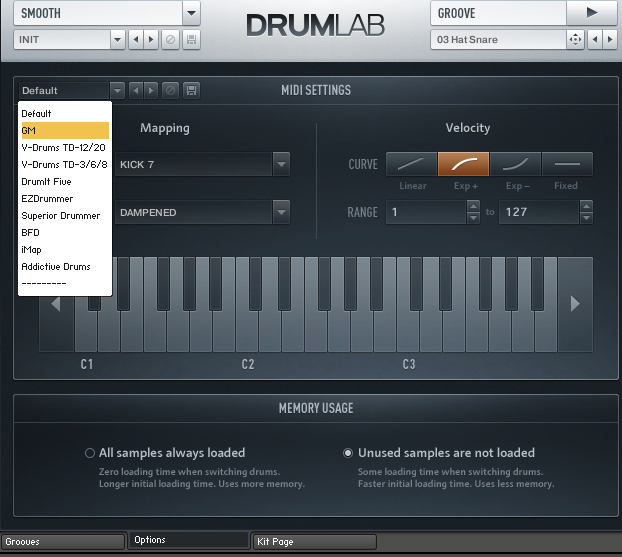Choose Addictive Drums mapping

[x=65, y=267]
